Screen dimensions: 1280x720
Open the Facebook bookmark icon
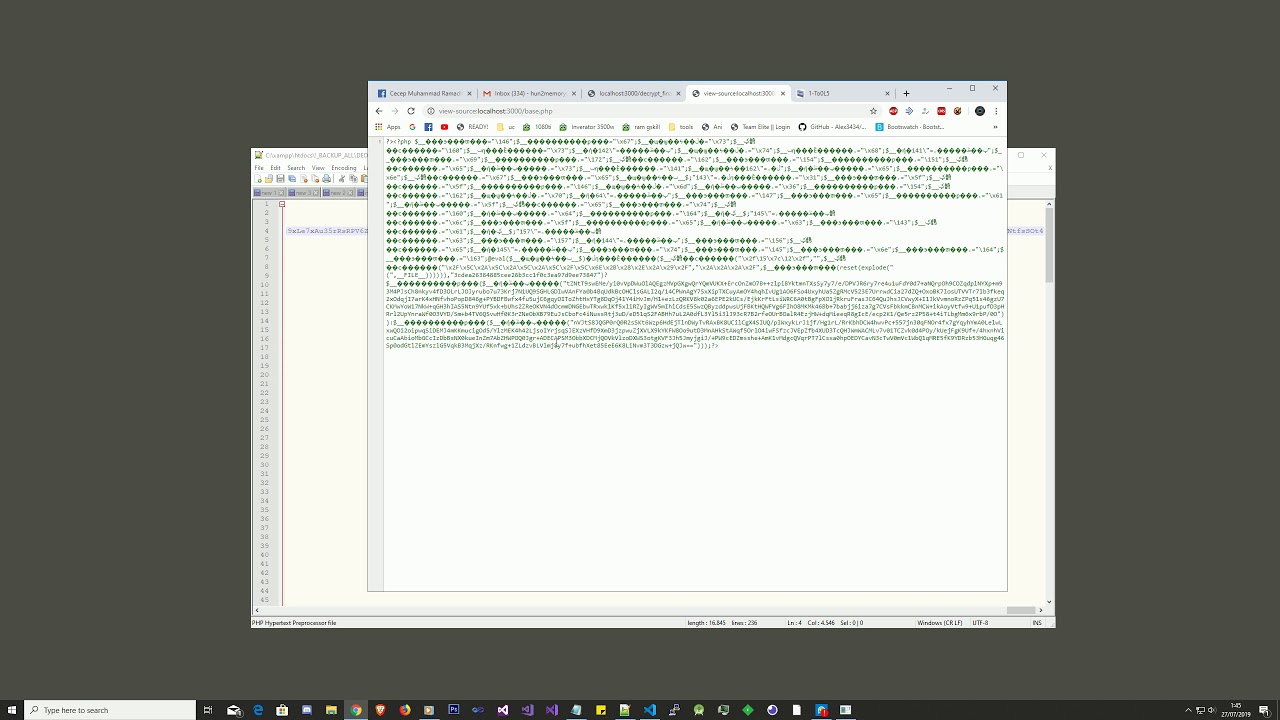(428, 127)
